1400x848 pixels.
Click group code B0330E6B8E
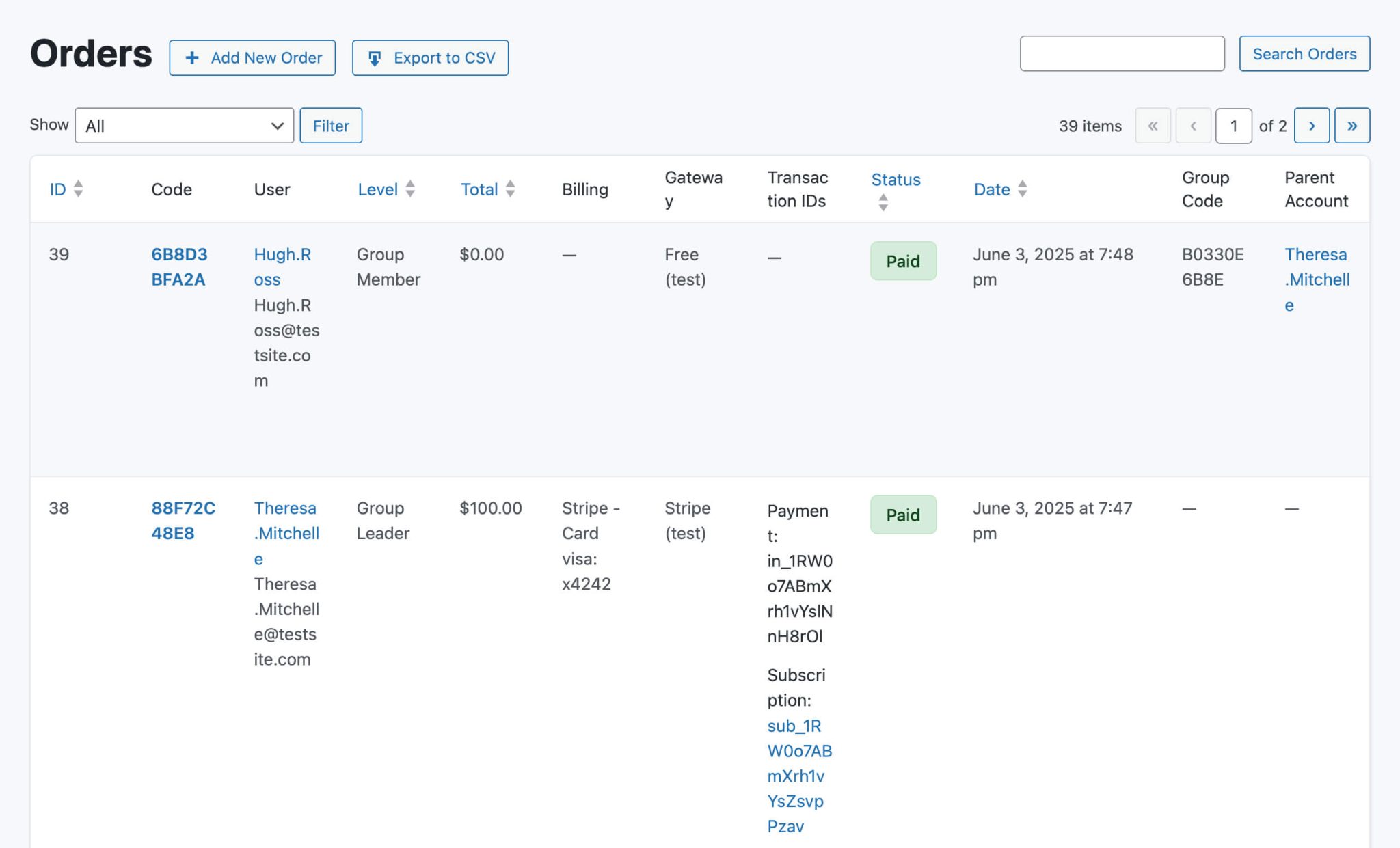click(x=1213, y=267)
